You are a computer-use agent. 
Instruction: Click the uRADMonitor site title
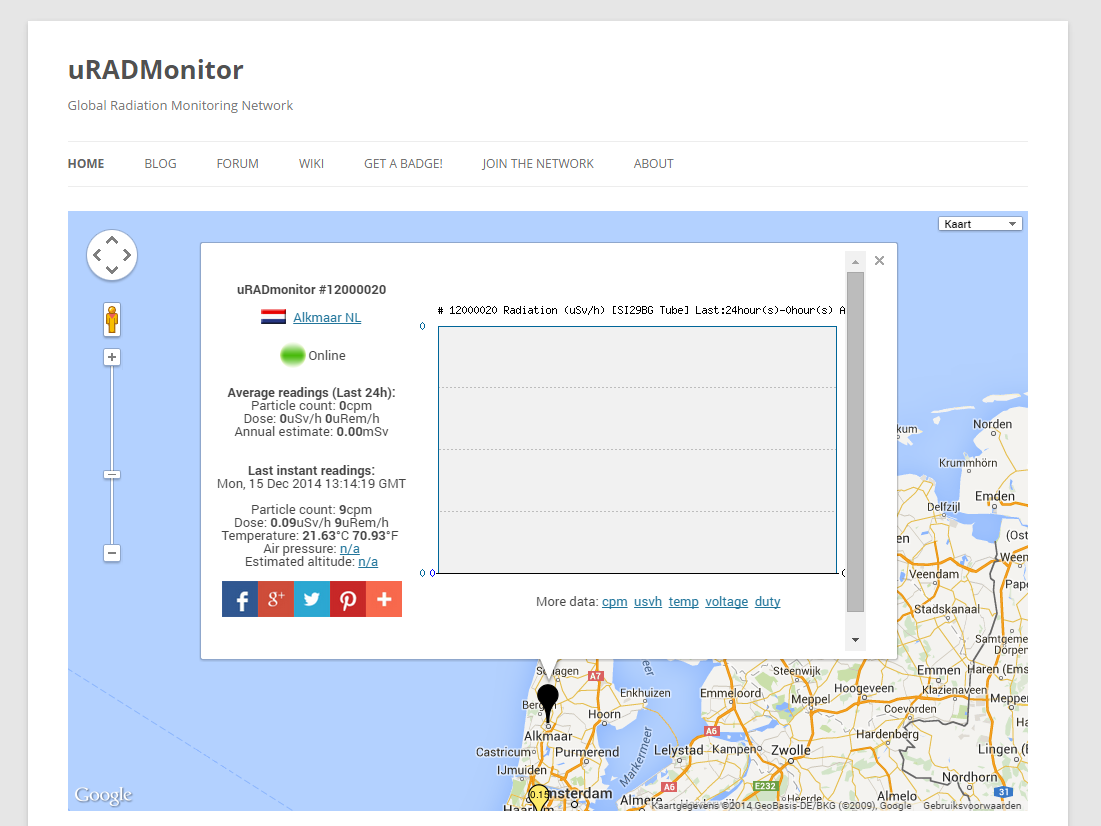[x=155, y=70]
